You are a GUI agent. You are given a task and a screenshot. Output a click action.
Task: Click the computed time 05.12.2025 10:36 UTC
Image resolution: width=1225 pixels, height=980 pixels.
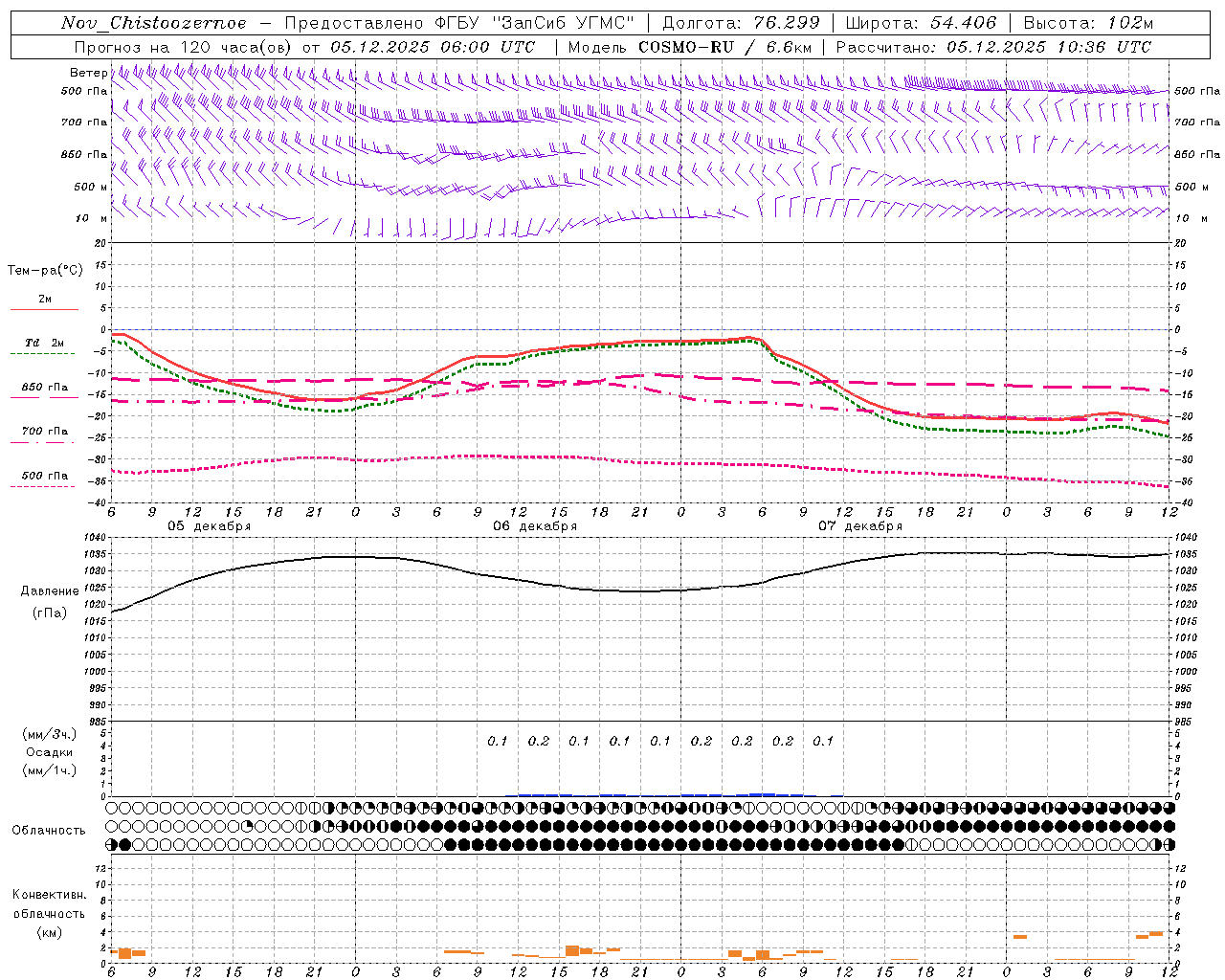click(x=1048, y=47)
